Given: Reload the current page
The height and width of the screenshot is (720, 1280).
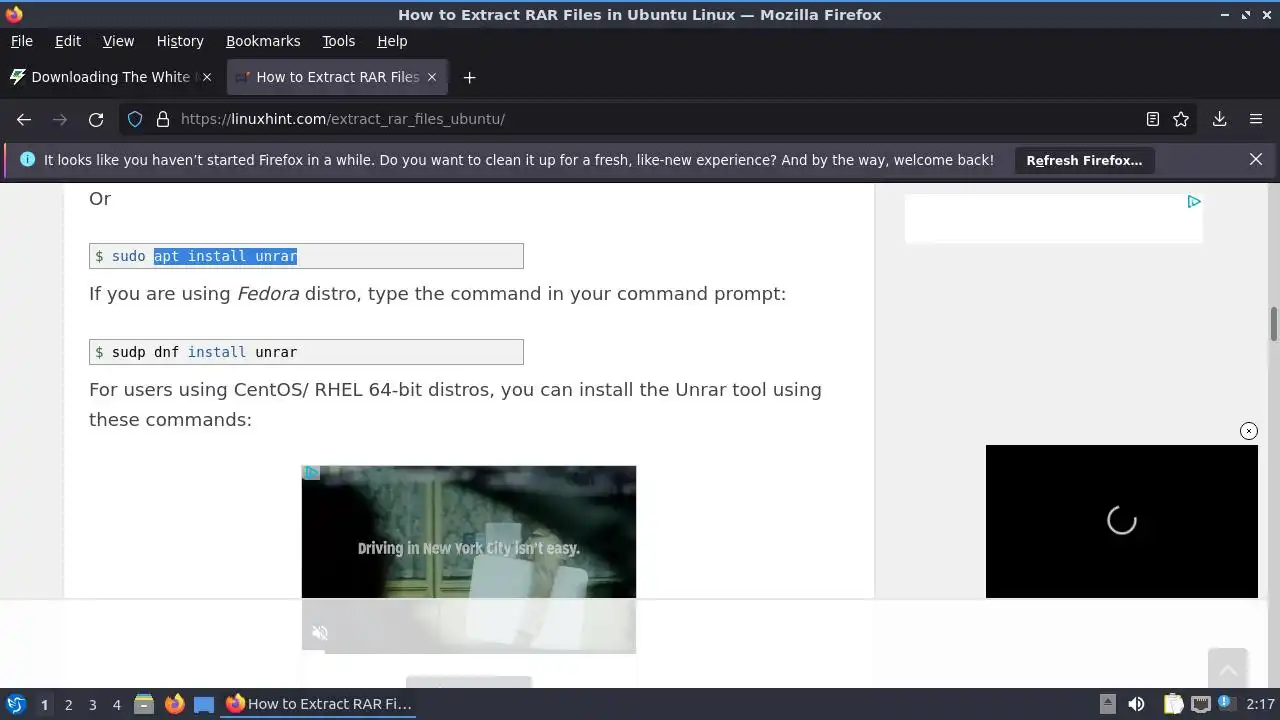Looking at the screenshot, I should (x=96, y=119).
